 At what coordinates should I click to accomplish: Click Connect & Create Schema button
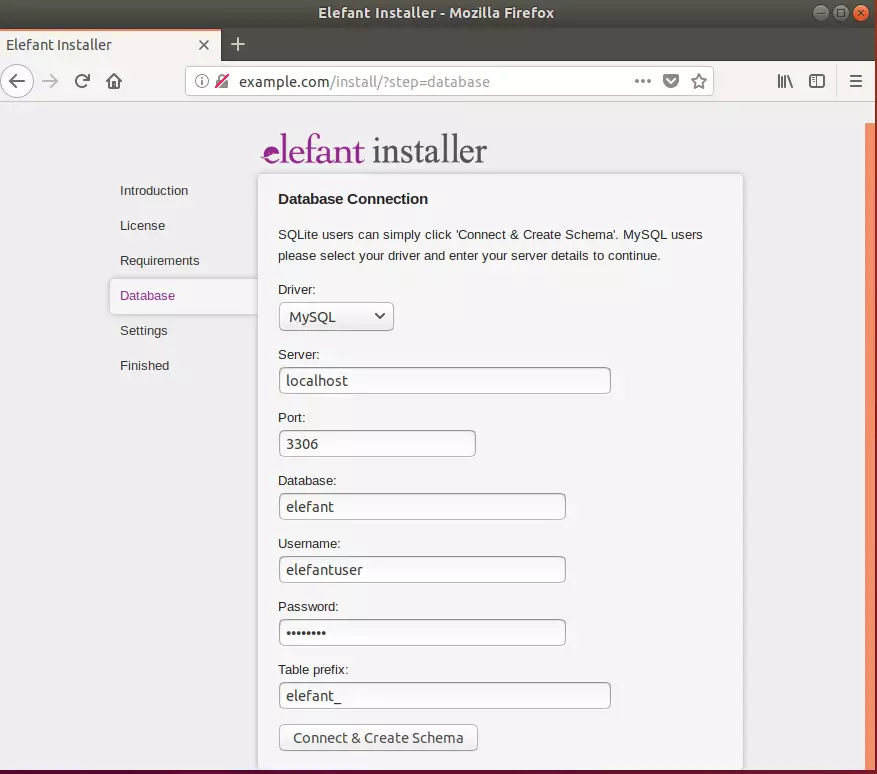[378, 738]
